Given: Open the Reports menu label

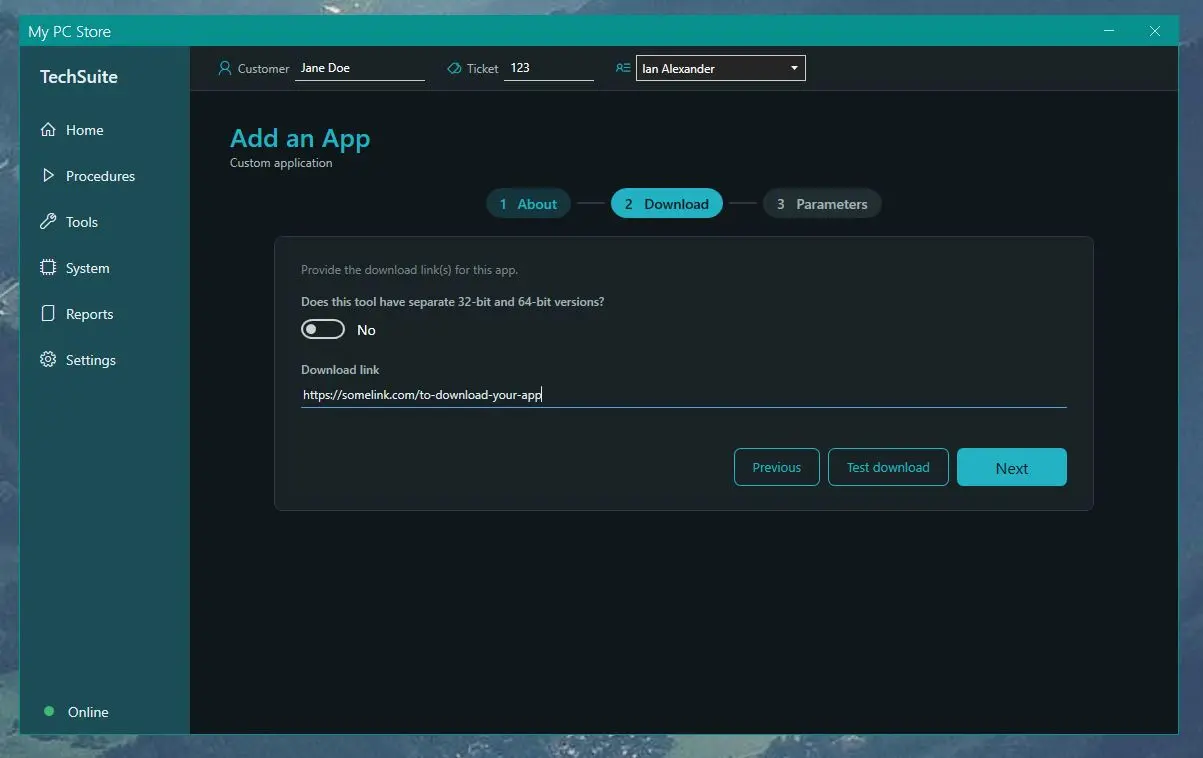Looking at the screenshot, I should (x=89, y=314).
